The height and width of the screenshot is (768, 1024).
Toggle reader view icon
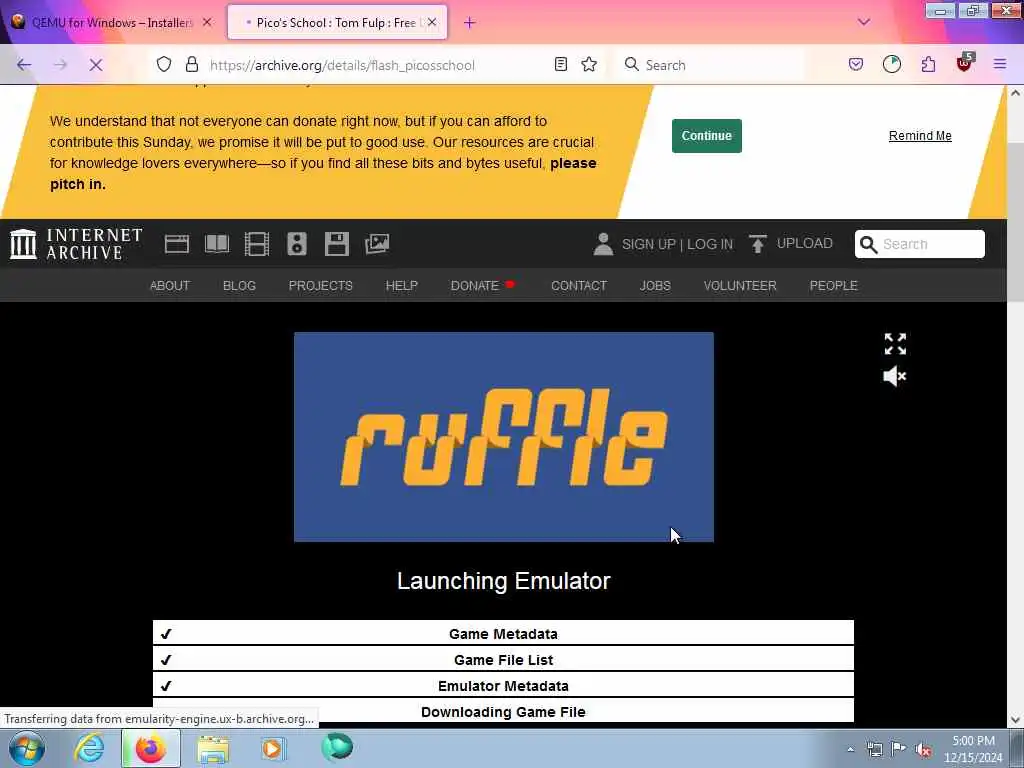pos(560,64)
